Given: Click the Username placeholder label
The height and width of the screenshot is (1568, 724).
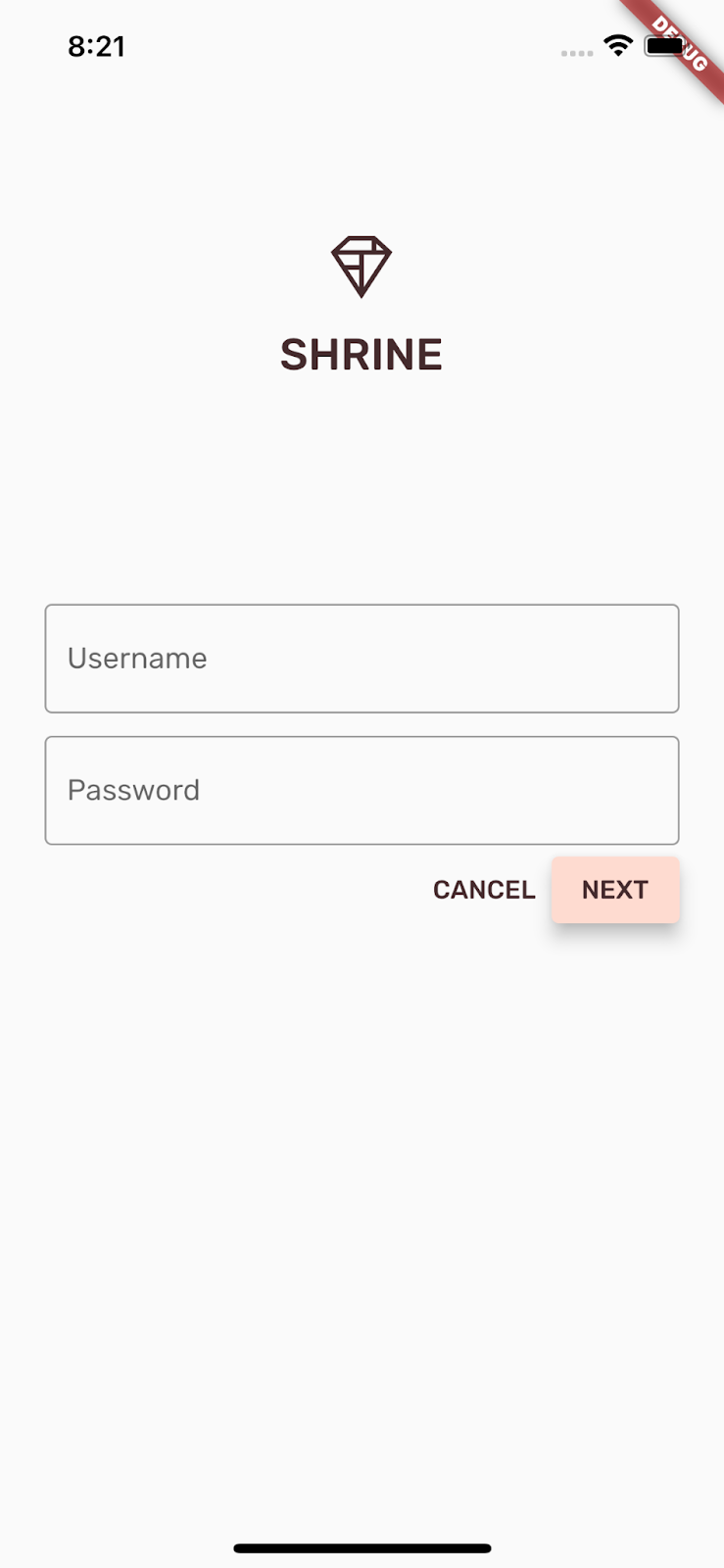Looking at the screenshot, I should tap(137, 659).
